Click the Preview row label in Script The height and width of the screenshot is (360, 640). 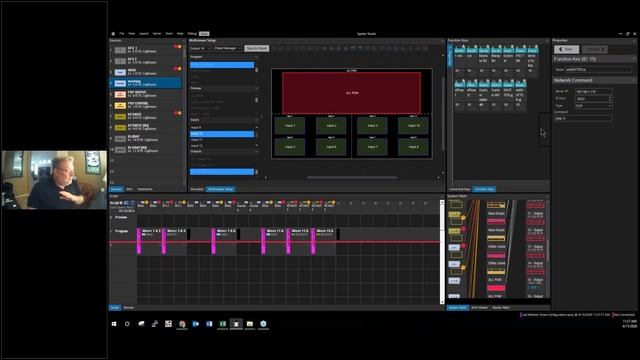(x=121, y=218)
